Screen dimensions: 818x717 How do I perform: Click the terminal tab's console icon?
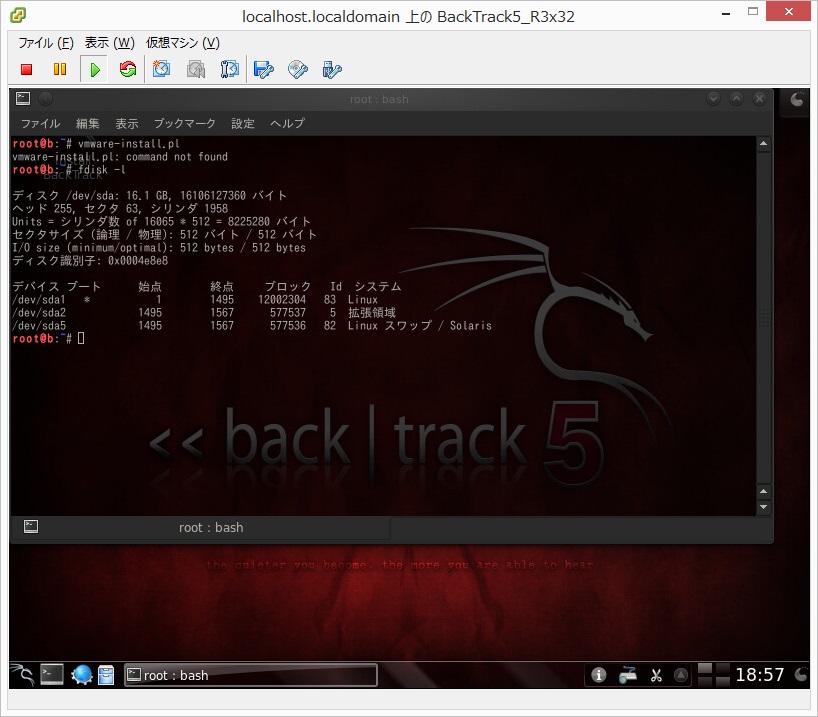tap(31, 527)
